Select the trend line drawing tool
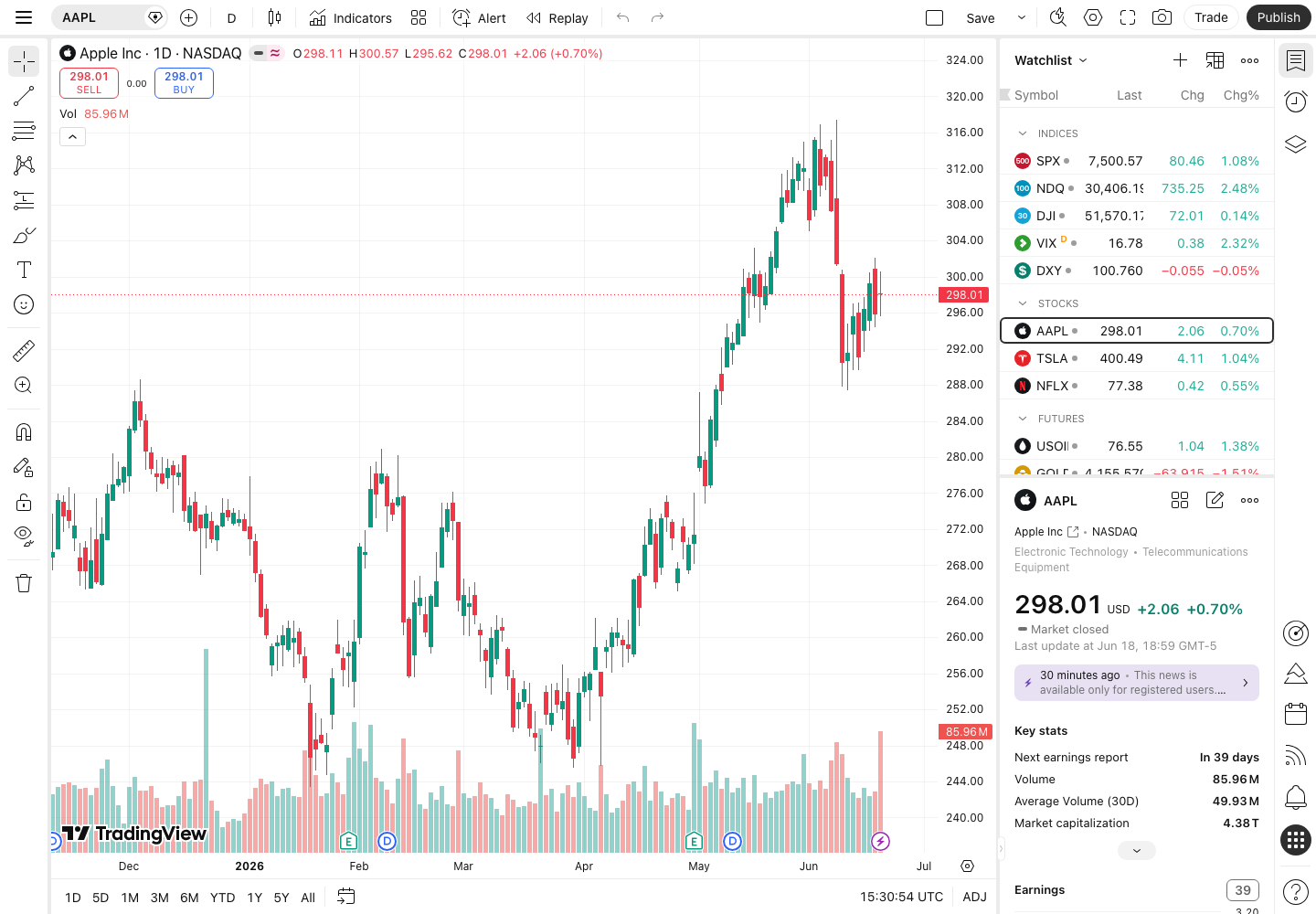Viewport: 1316px width, 914px height. tap(24, 96)
